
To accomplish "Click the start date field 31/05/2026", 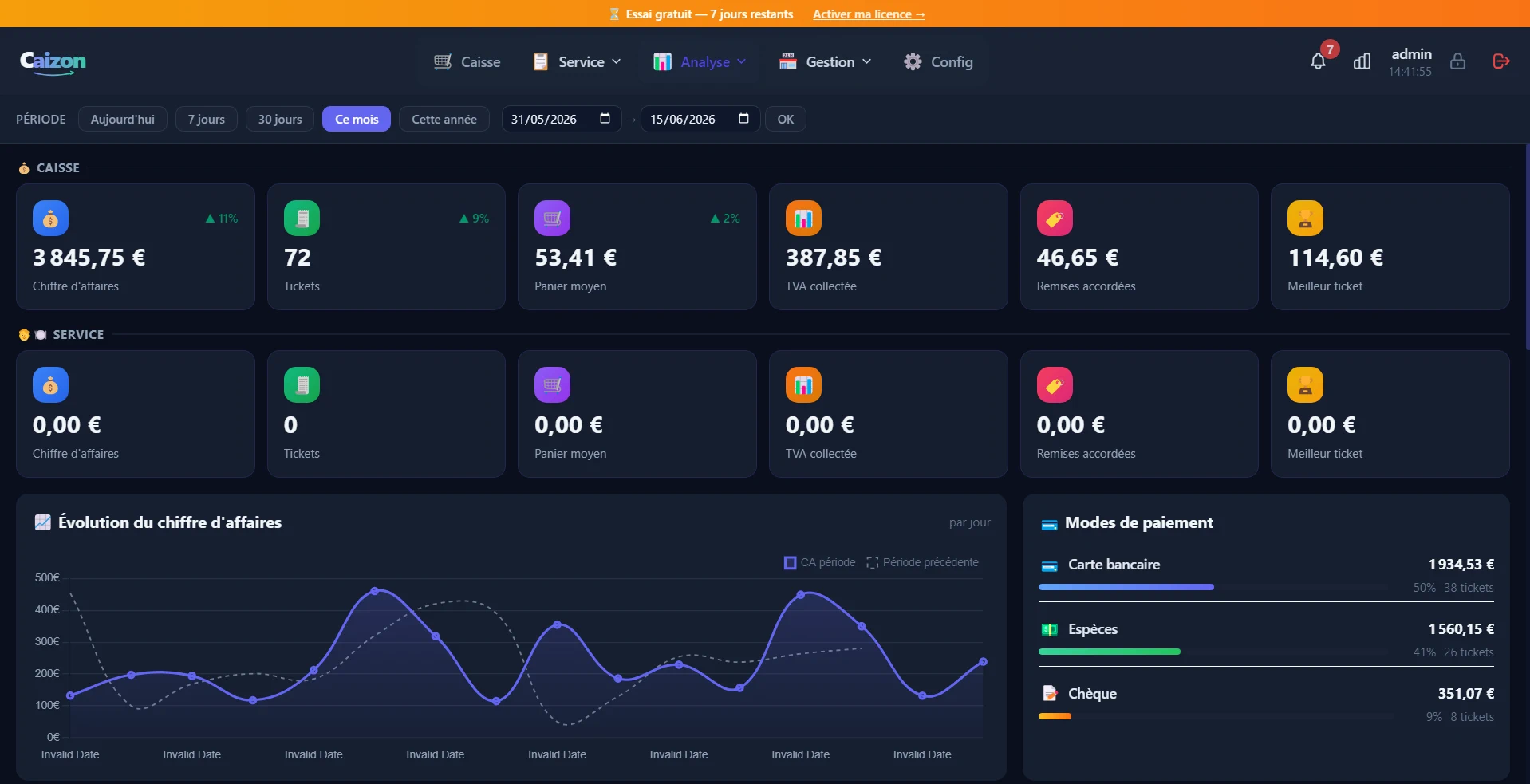I will click(x=561, y=119).
